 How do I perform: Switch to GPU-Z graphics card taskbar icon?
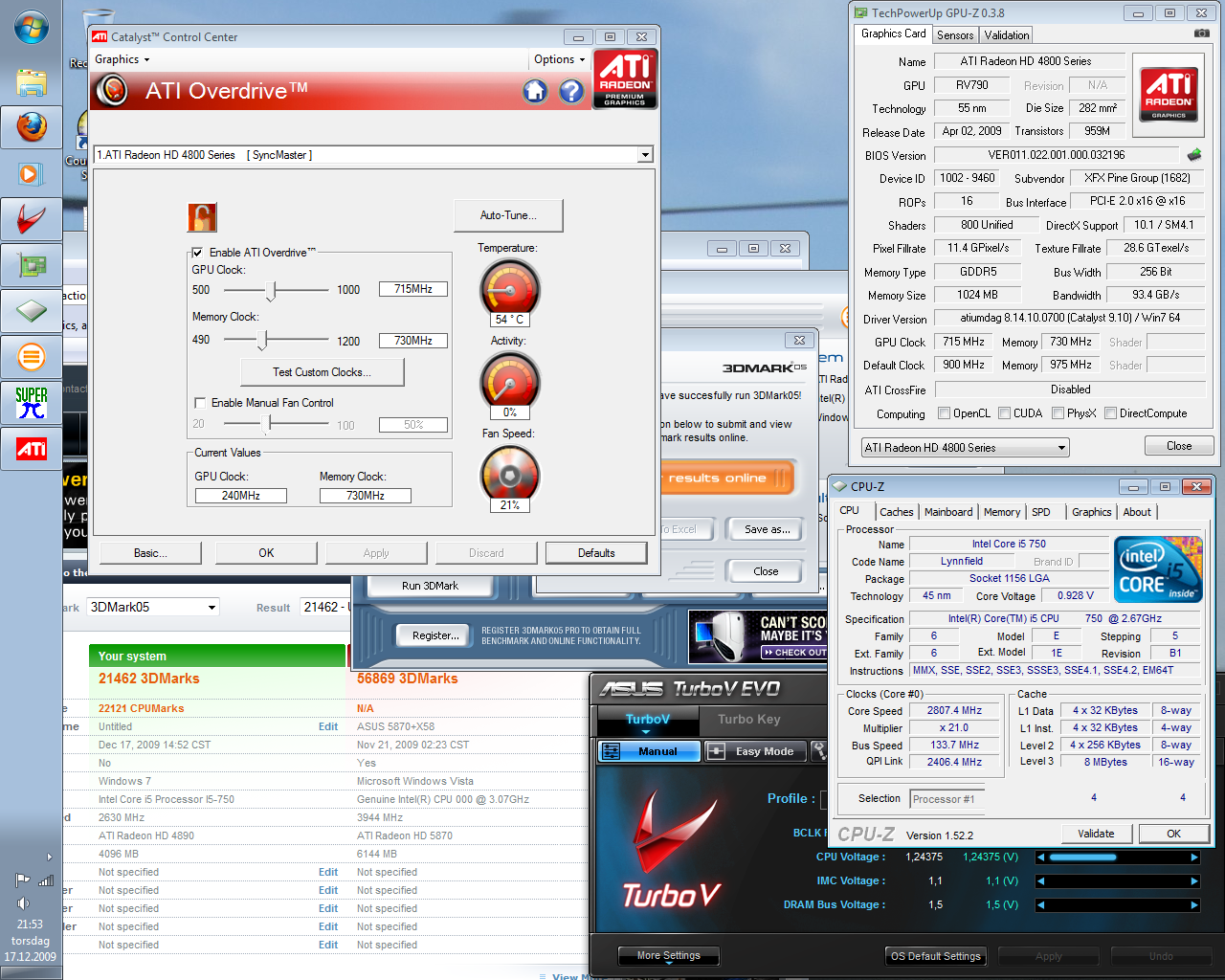tap(31, 265)
